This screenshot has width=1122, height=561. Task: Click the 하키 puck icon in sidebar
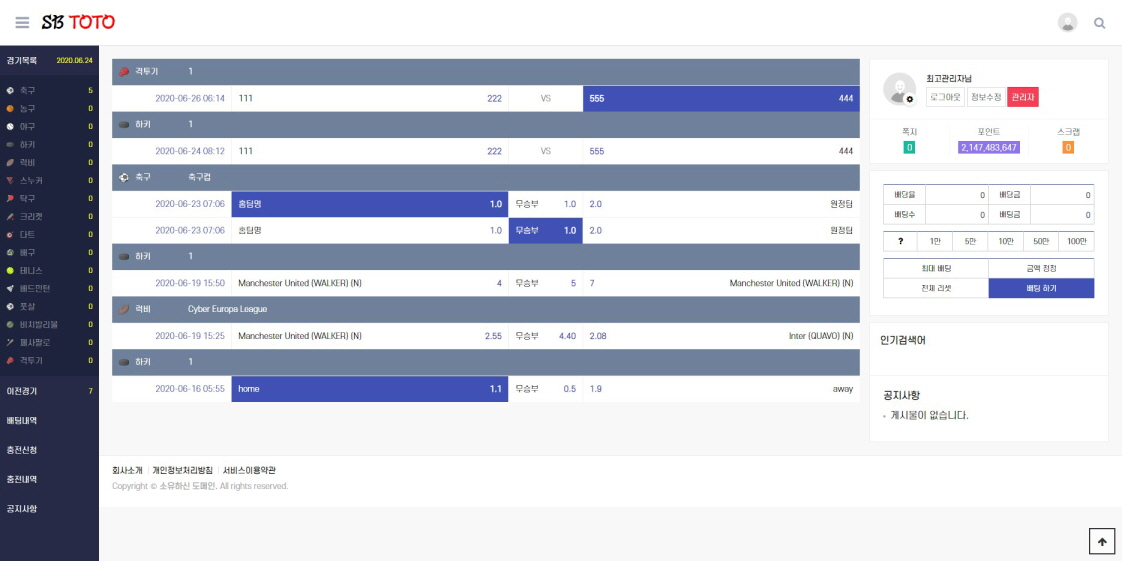(10, 145)
